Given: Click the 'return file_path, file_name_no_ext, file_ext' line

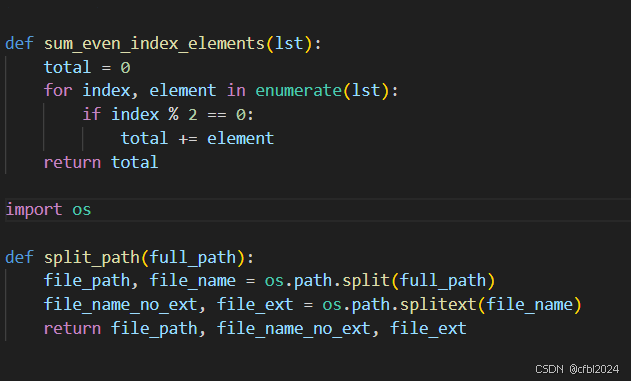Looking at the screenshot, I should point(255,329).
